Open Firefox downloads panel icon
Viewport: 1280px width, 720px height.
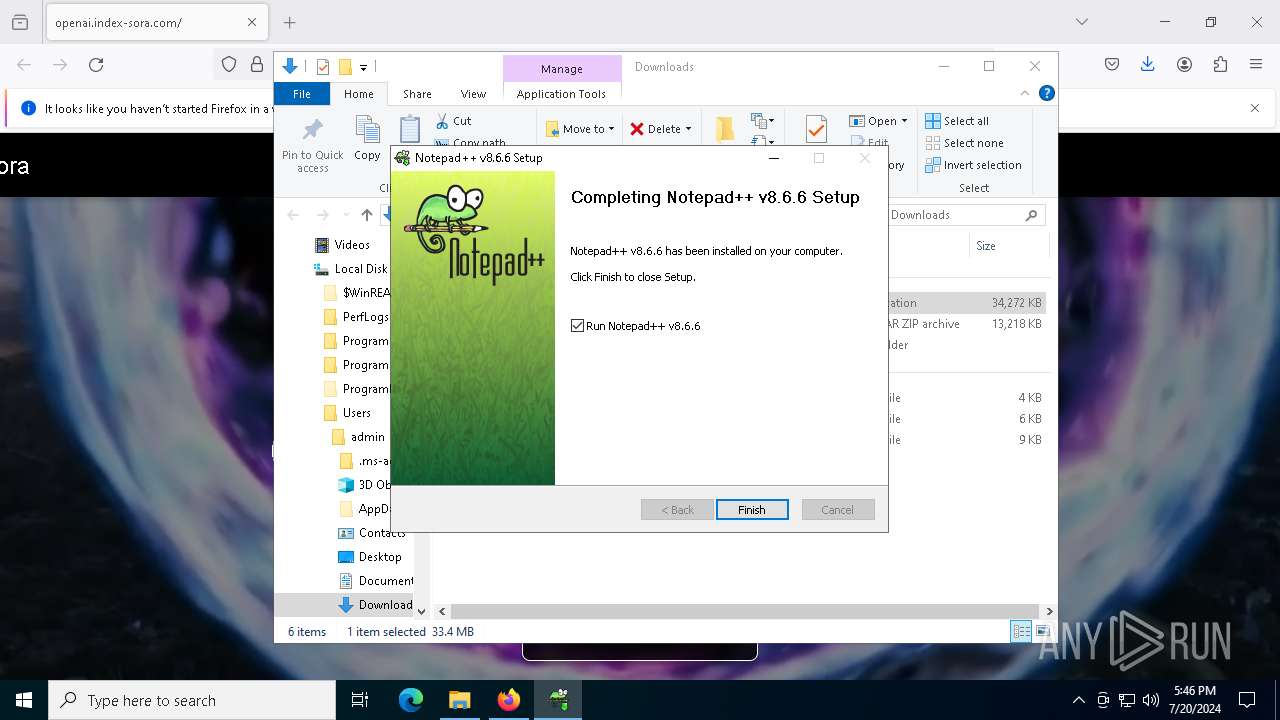tap(1148, 65)
